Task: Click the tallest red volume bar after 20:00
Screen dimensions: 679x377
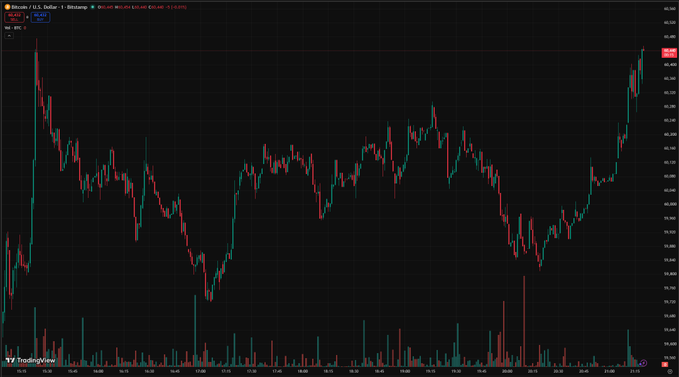Action: point(524,321)
